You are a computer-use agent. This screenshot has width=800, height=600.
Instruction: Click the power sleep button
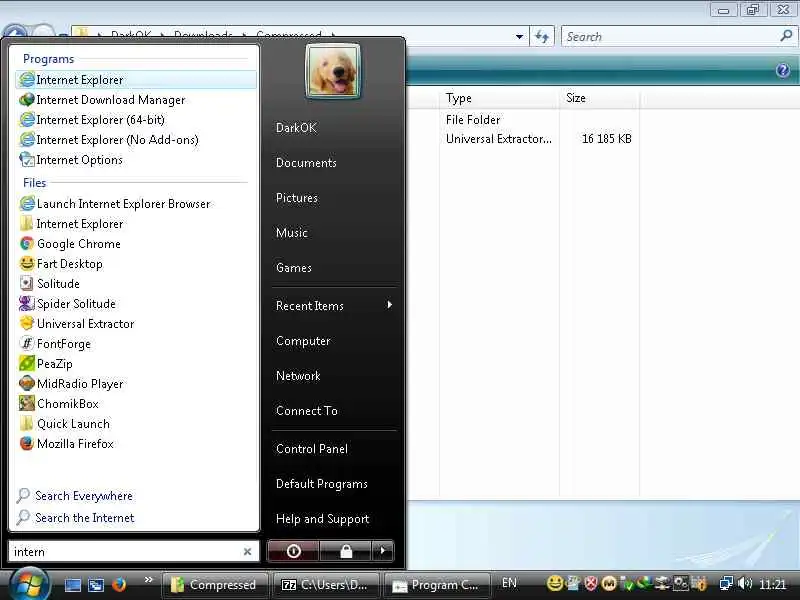click(x=293, y=551)
